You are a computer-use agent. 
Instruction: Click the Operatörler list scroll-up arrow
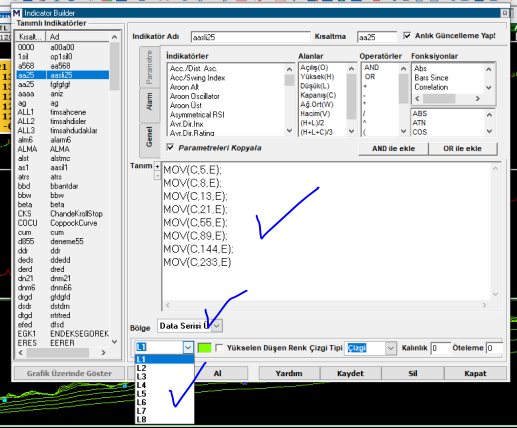click(x=403, y=69)
